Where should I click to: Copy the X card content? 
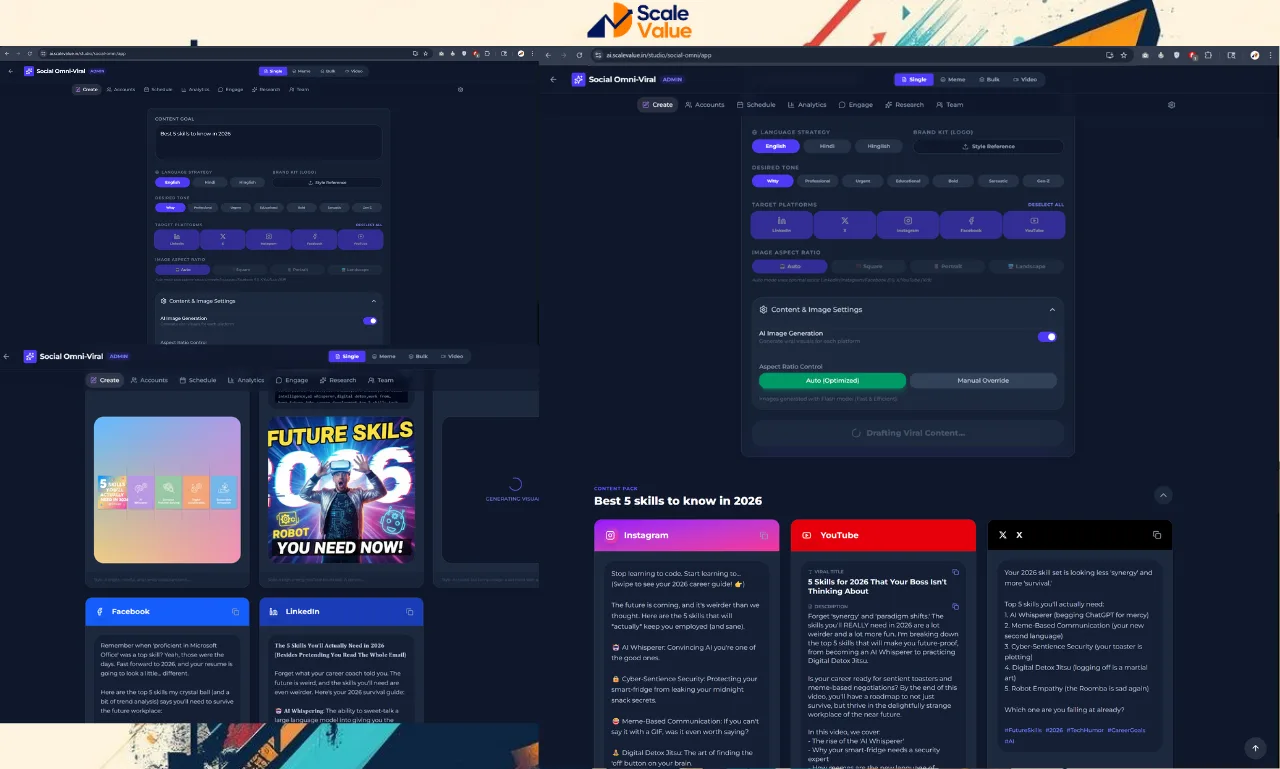(x=1155, y=535)
